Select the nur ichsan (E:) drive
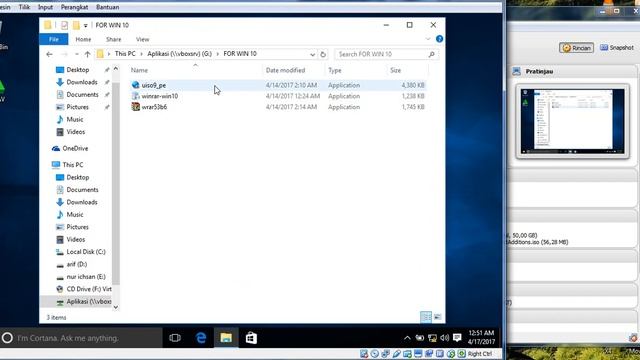640x360 pixels. 86,277
